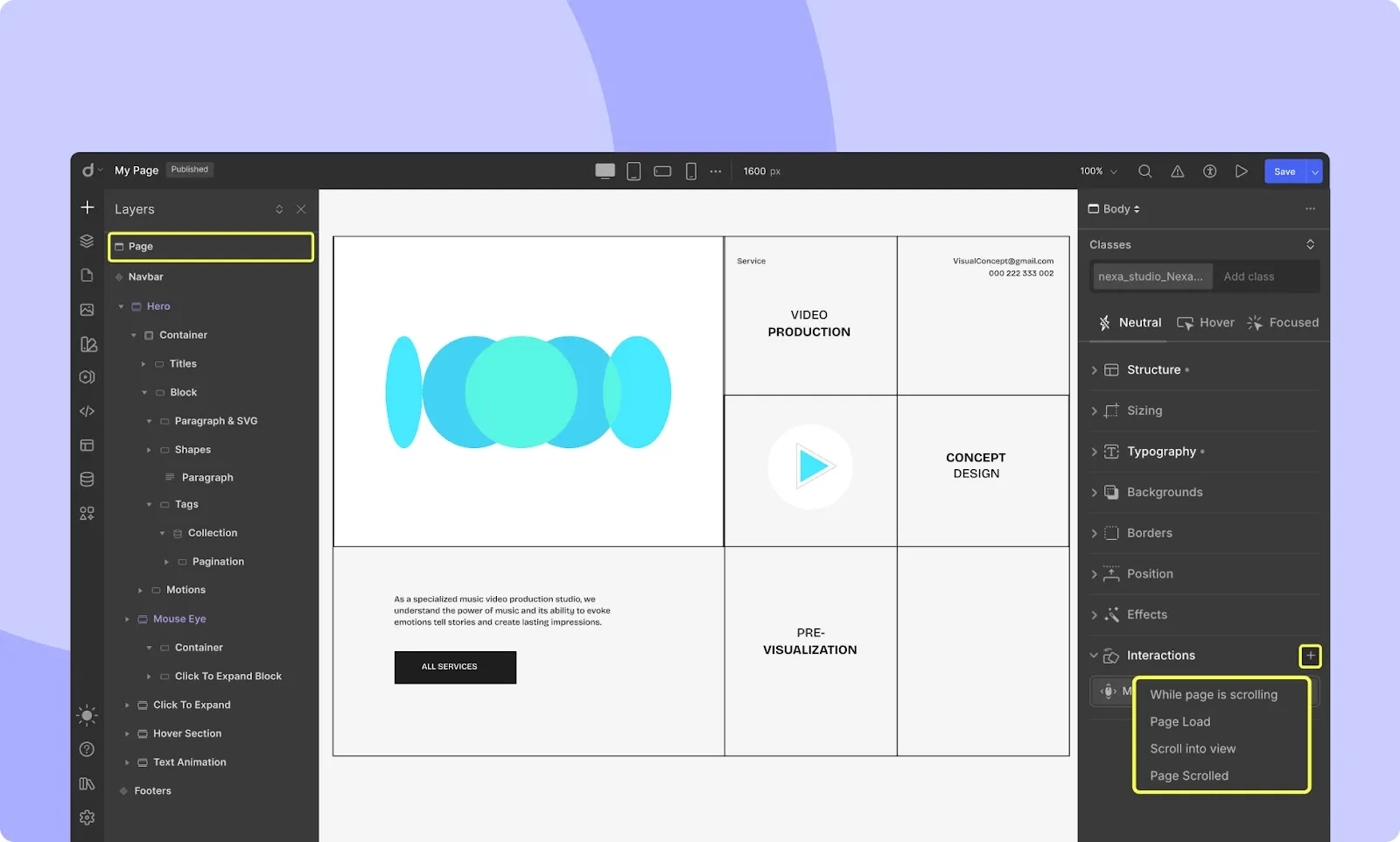Click the add element plus icon
The height and width of the screenshot is (842, 1400).
click(x=87, y=207)
